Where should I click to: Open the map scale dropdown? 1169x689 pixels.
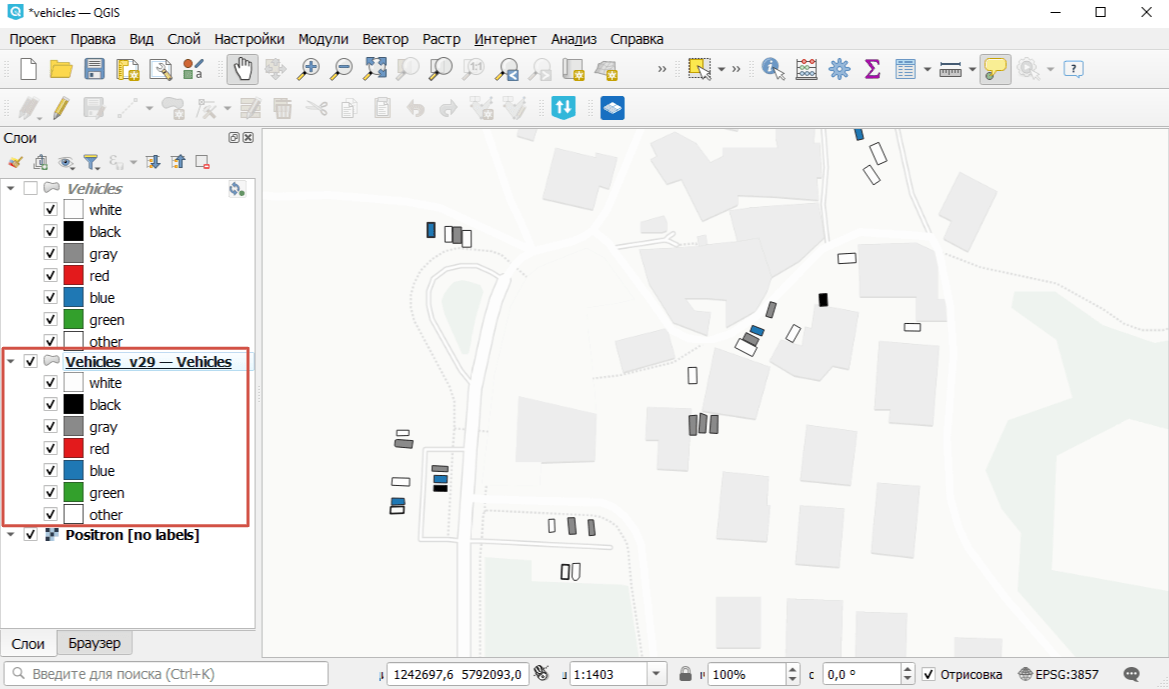657,674
